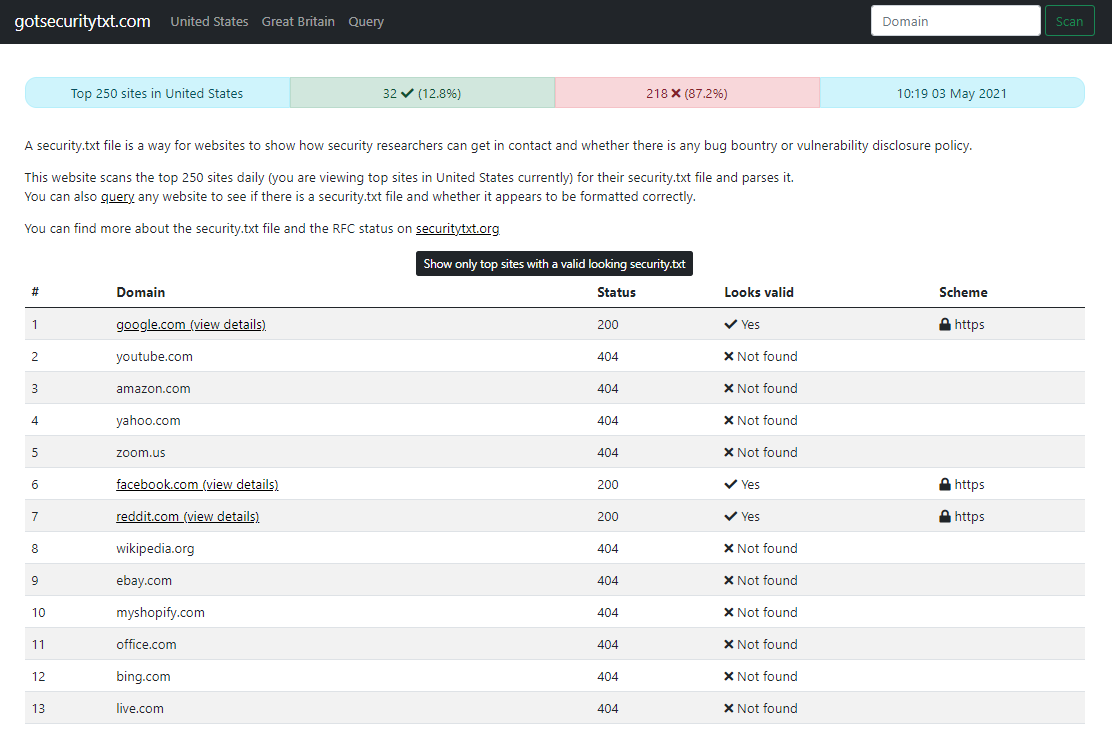This screenshot has width=1112, height=733.
Task: Click the inline query link in description
Action: tap(117, 197)
